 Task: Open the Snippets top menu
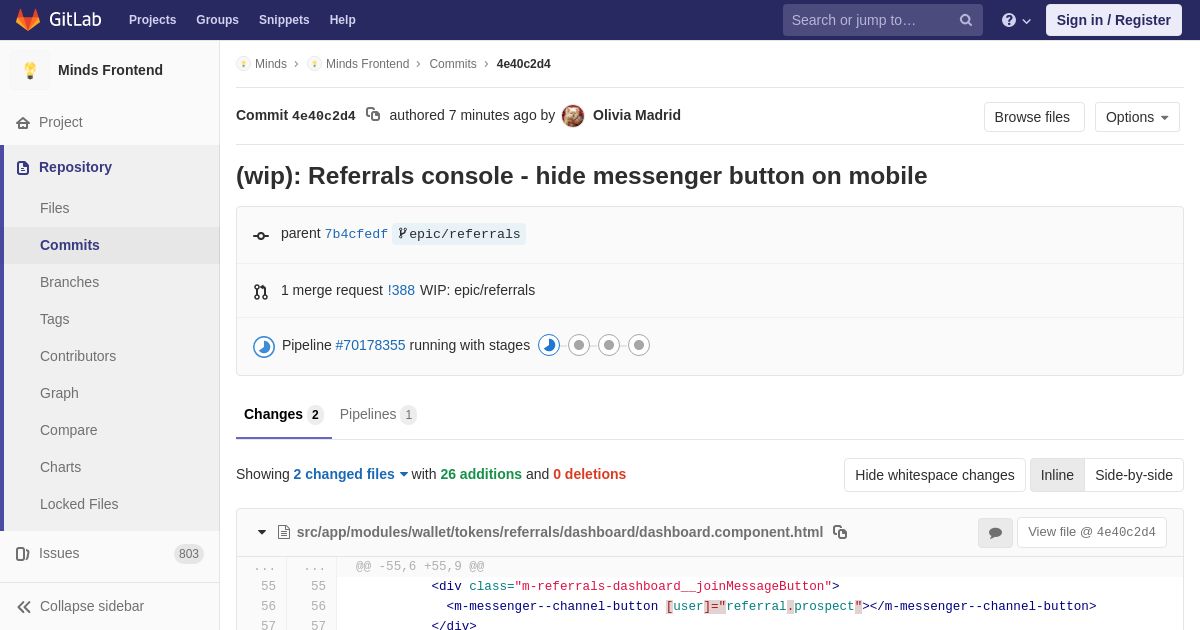point(284,20)
